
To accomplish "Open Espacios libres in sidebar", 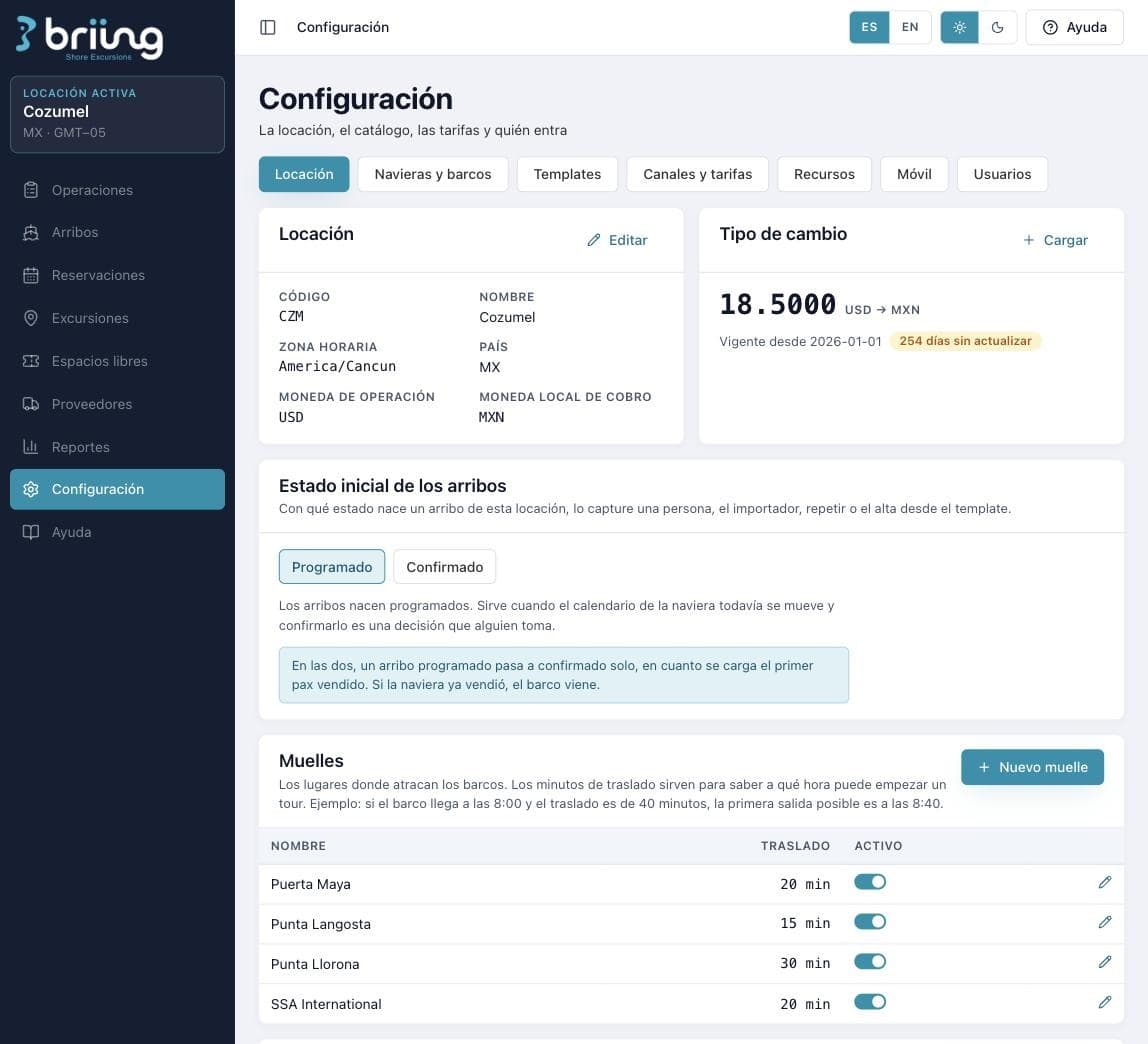I will tap(117, 361).
